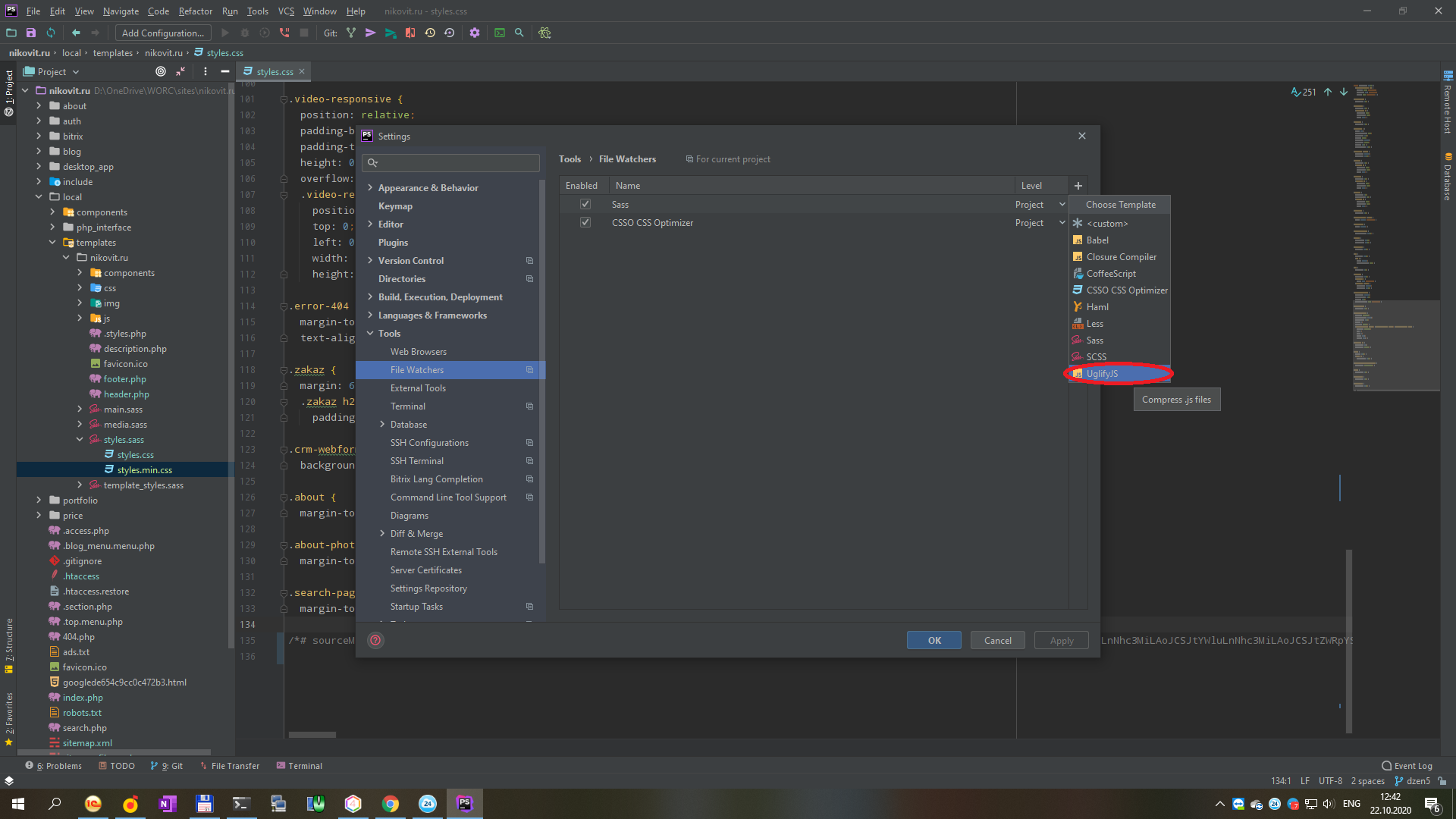Click the Windows taskbar search icon

click(55, 804)
